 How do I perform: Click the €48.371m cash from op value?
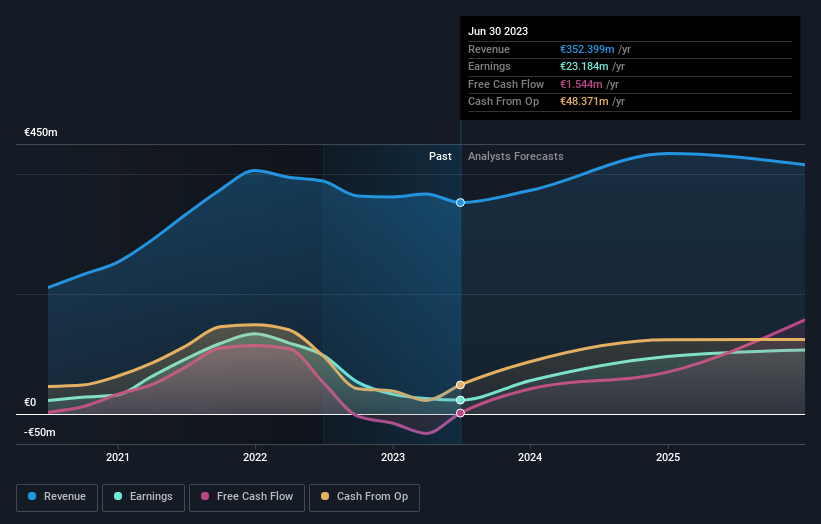click(584, 102)
